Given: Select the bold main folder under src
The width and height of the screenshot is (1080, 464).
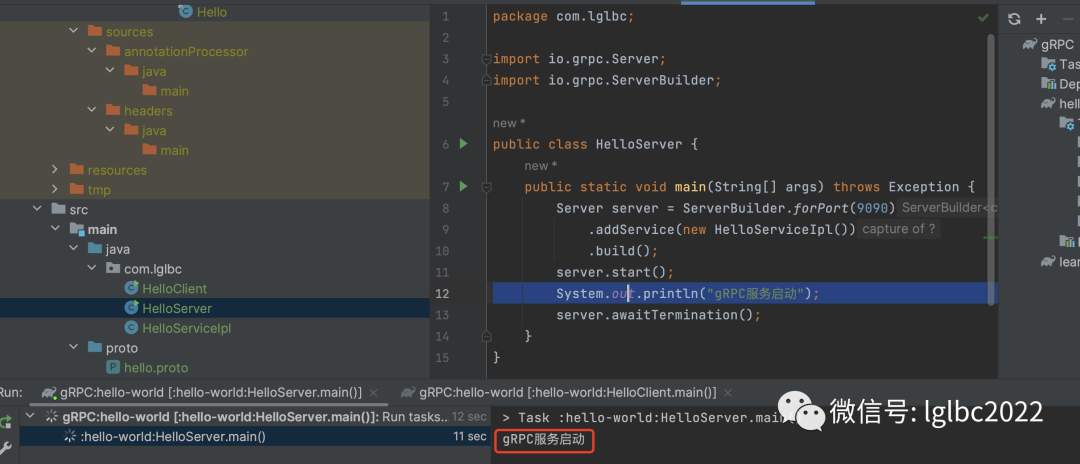Looking at the screenshot, I should [102, 229].
